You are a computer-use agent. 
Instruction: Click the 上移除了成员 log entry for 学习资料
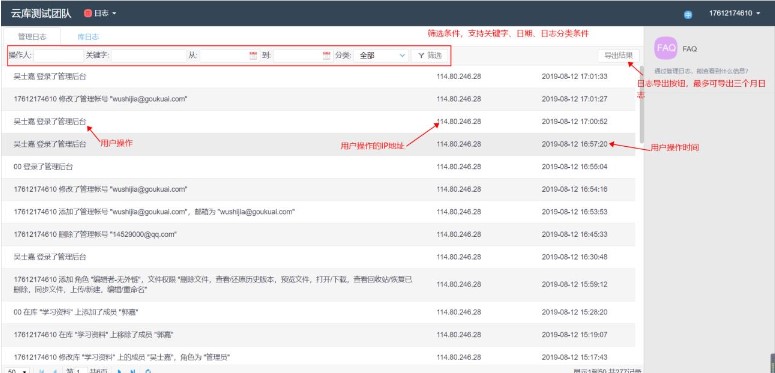[x=93, y=334]
